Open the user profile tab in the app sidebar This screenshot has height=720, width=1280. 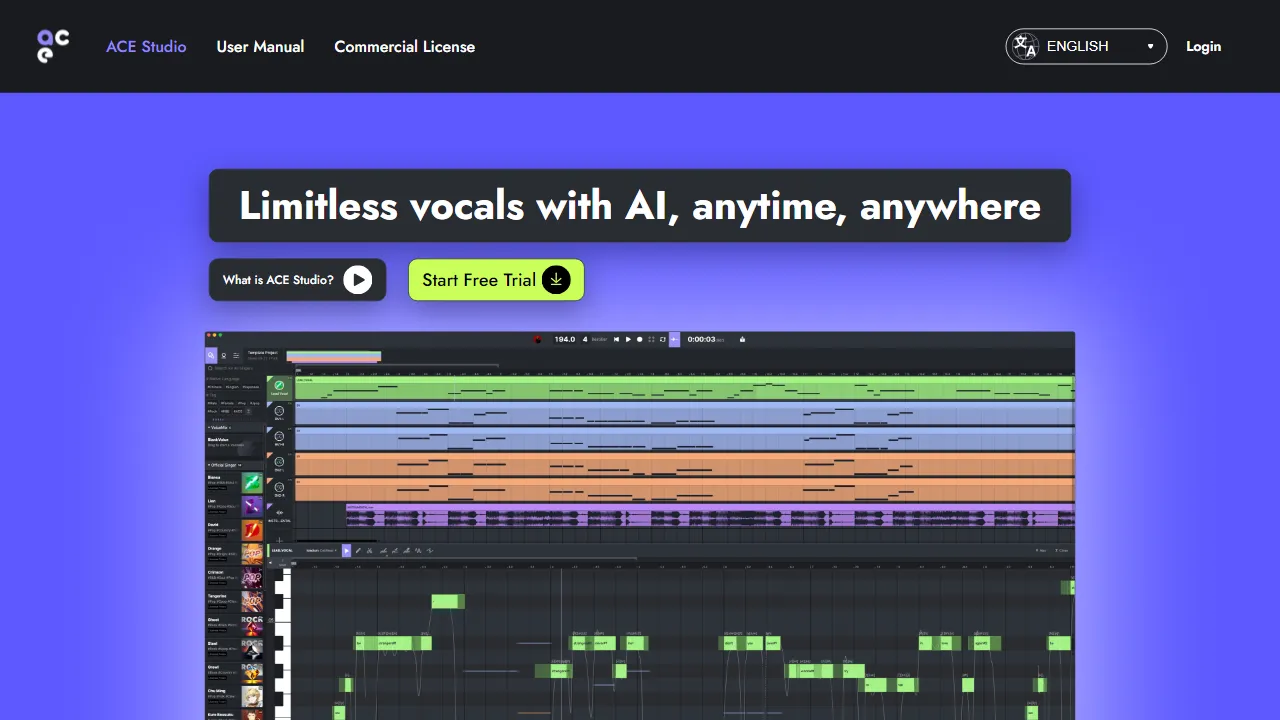point(224,355)
